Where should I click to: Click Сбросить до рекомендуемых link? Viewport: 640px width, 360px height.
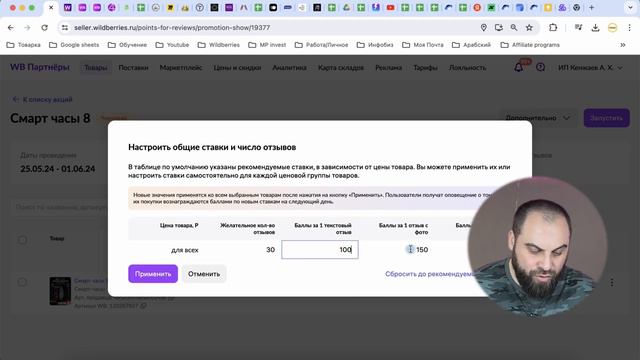click(429, 274)
